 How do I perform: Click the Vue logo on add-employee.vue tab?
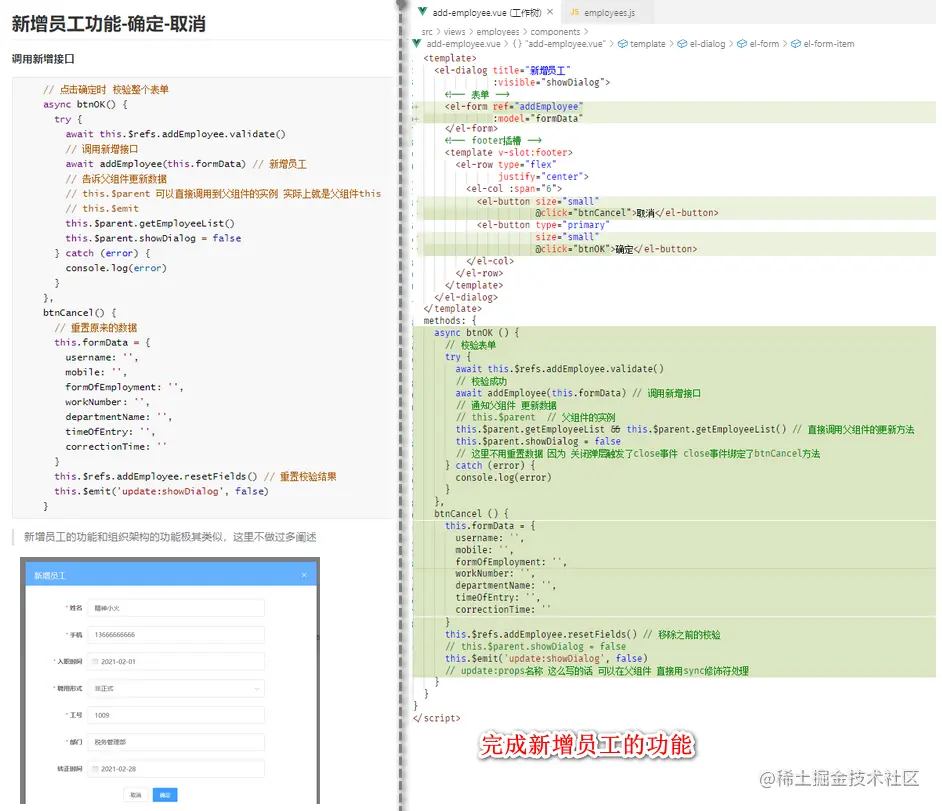tap(422, 11)
